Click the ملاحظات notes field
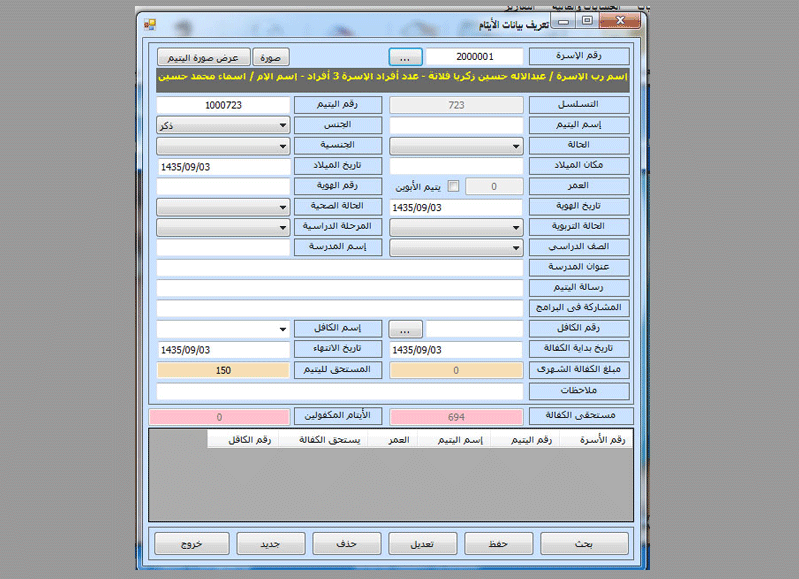This screenshot has width=799, height=579. coord(340,391)
